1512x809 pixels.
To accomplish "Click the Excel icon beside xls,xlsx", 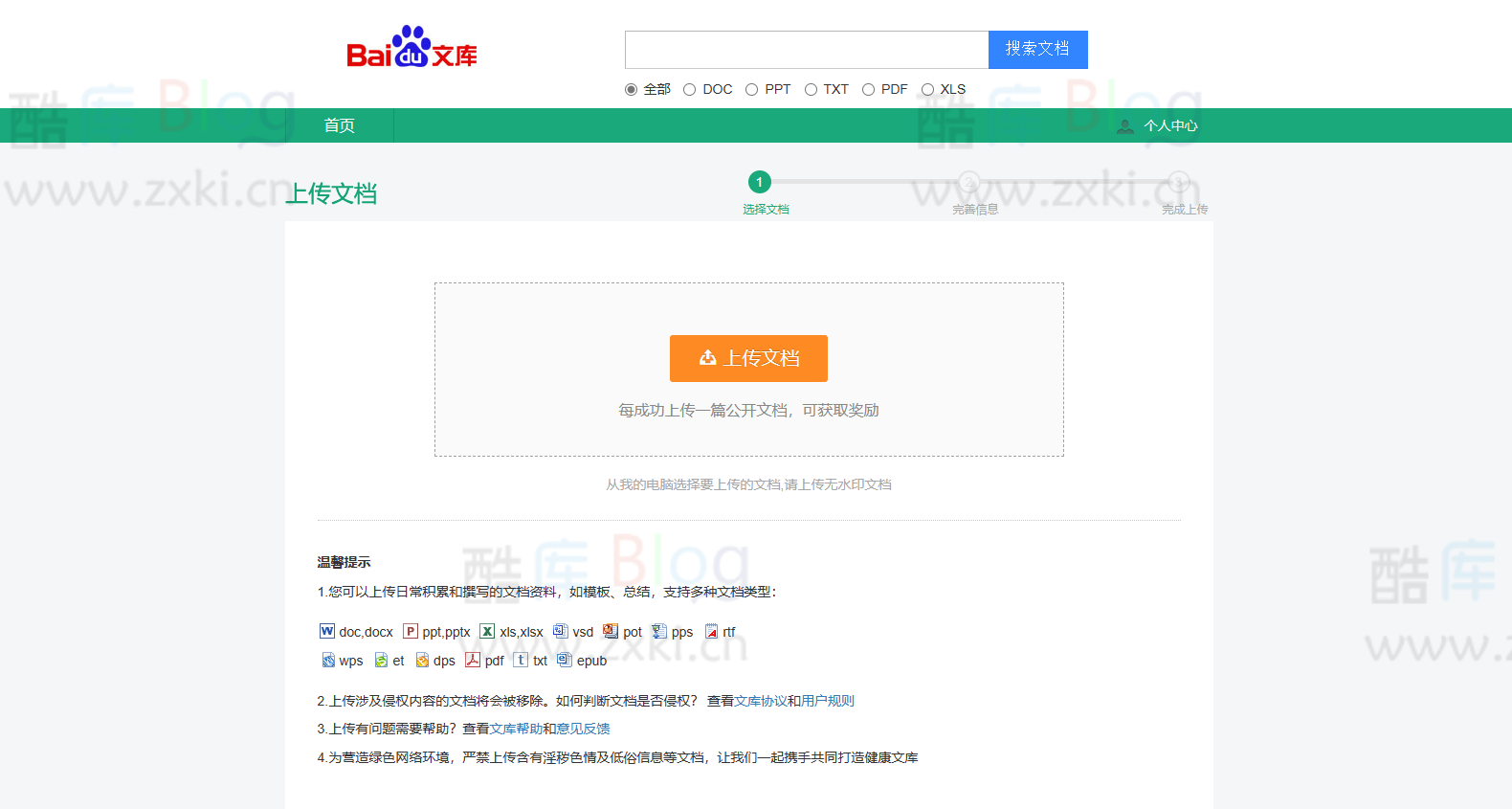I will tap(487, 631).
